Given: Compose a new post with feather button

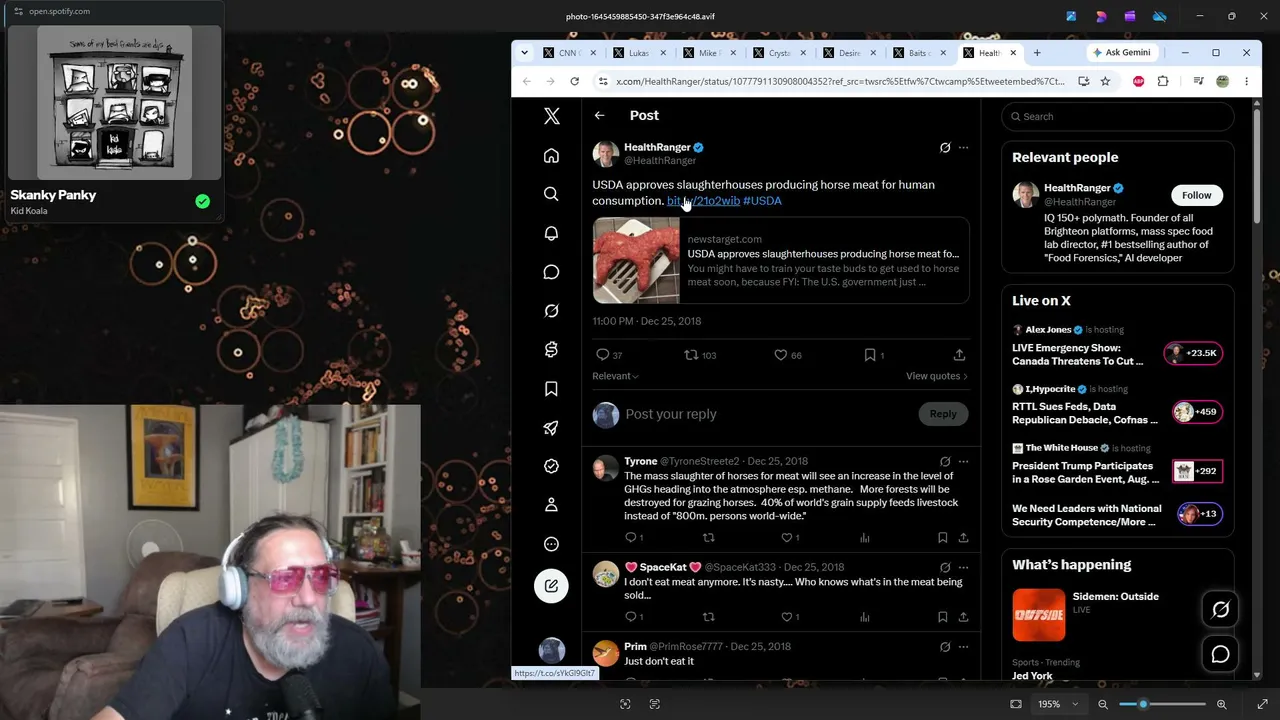Looking at the screenshot, I should (551, 586).
